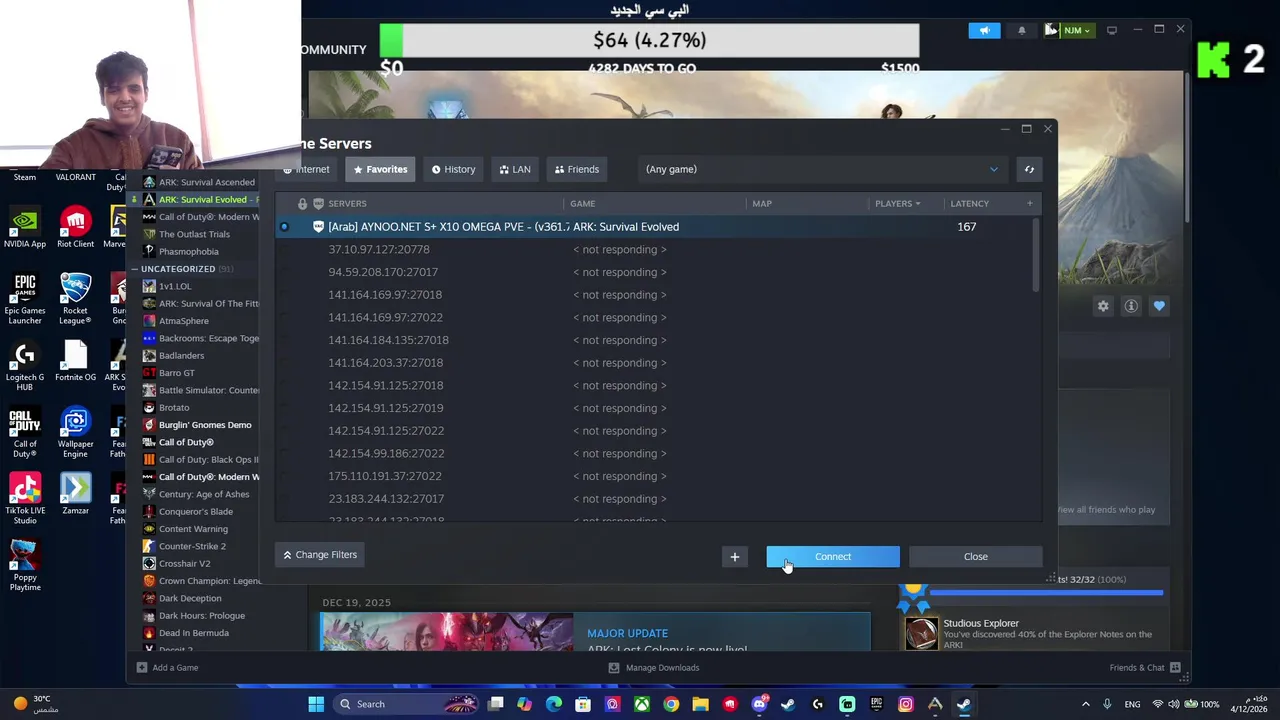Select server 175.110.191.37:27022 row

655,476
